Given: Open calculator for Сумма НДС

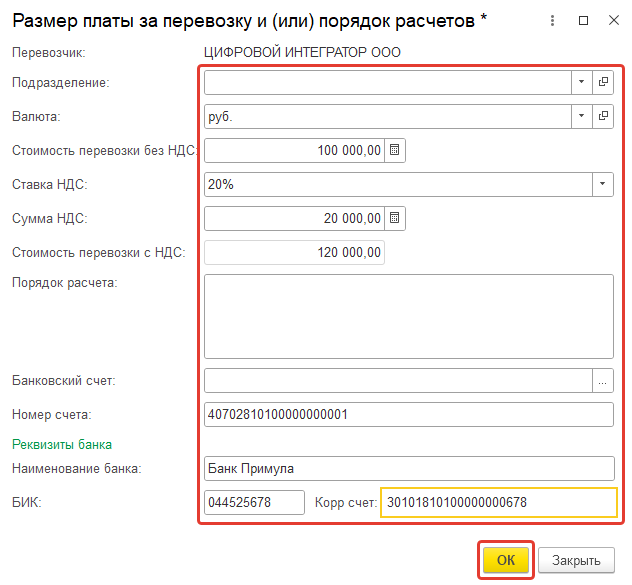Looking at the screenshot, I should coord(395,218).
